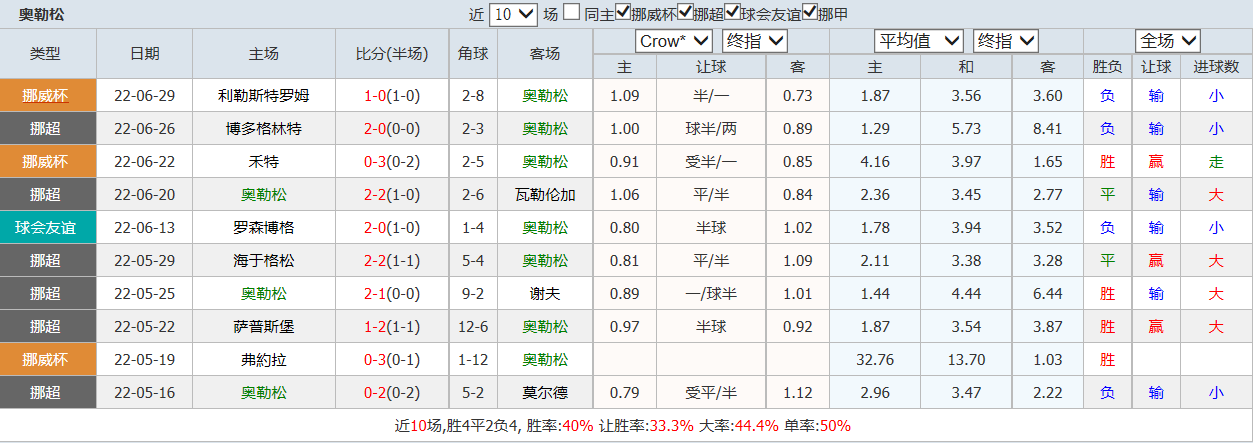
Task: Uncheck the 球会友谊 filter checkbox
Action: pos(733,13)
